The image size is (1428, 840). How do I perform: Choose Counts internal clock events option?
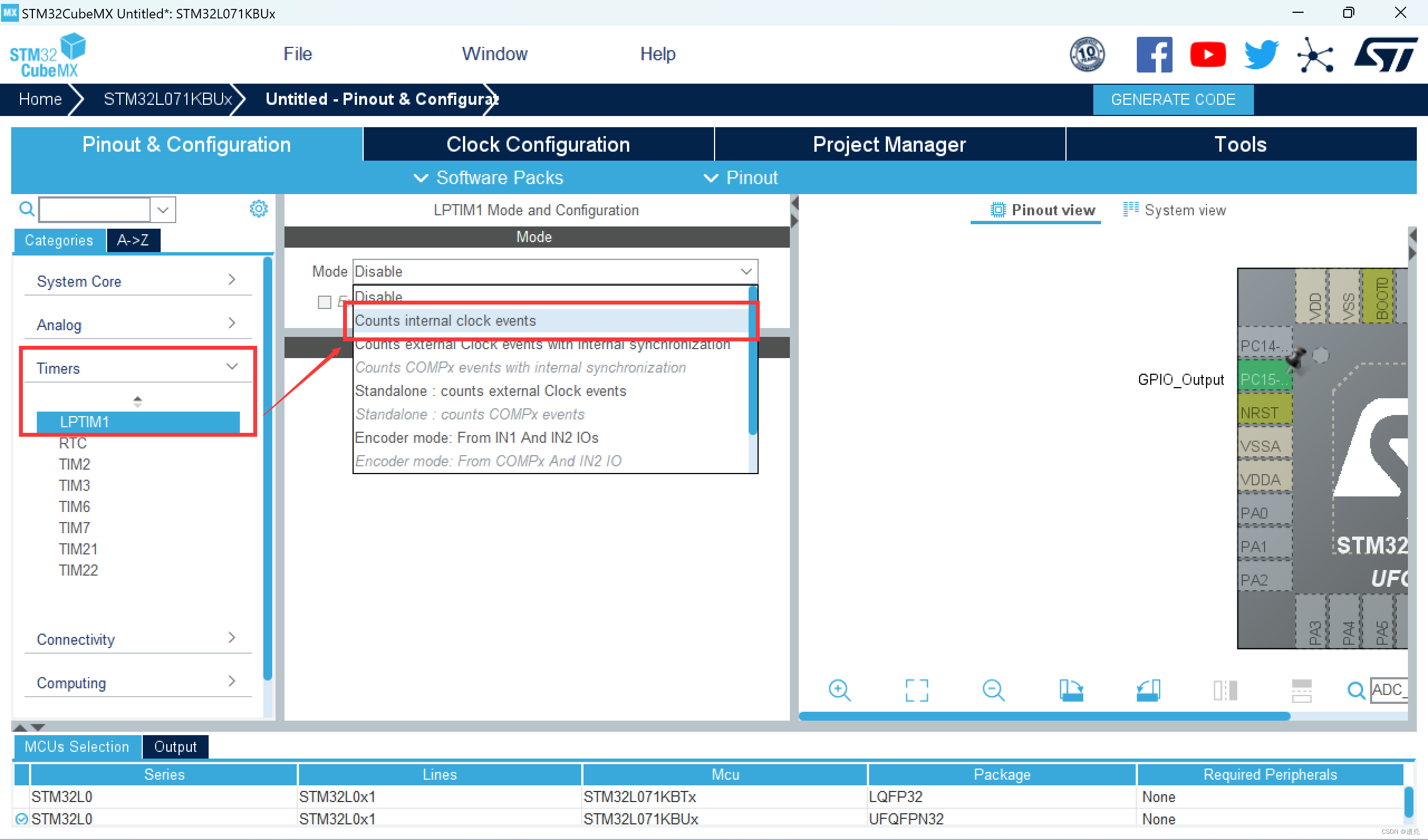coord(551,320)
